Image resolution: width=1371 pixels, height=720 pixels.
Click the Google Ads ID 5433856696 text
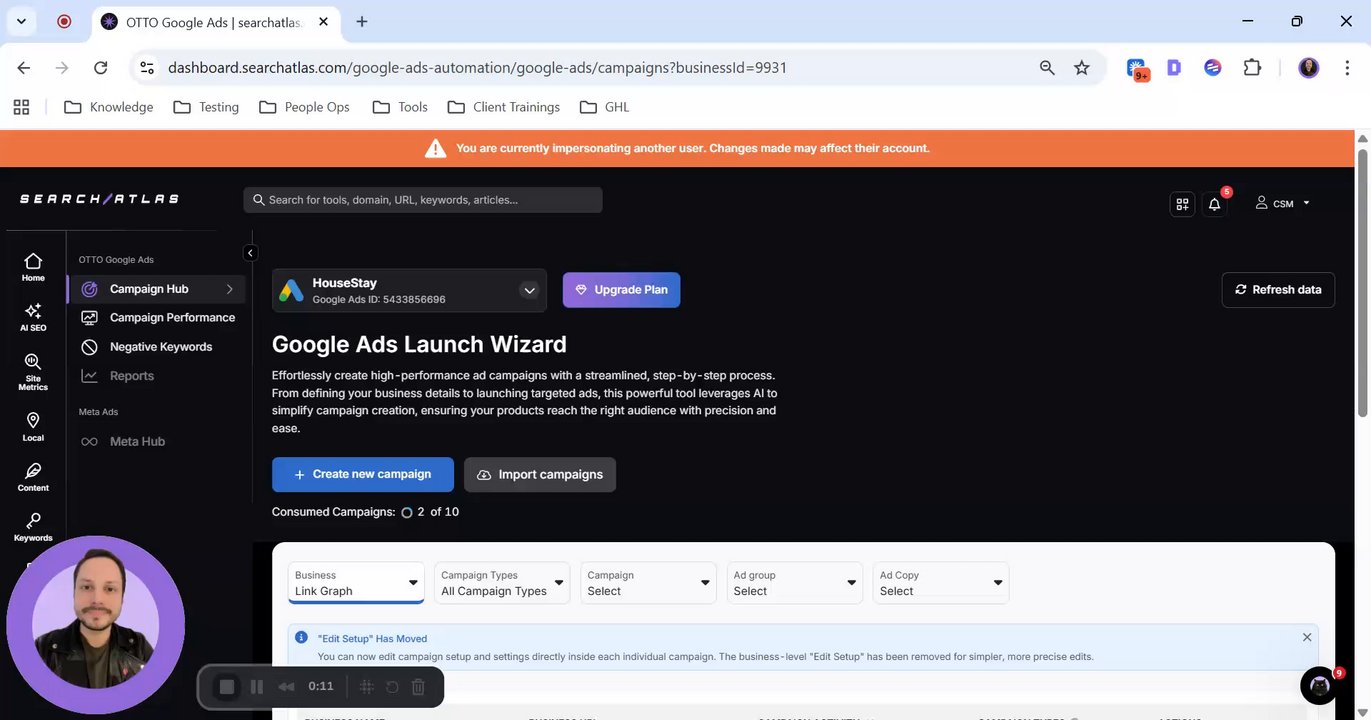click(379, 299)
